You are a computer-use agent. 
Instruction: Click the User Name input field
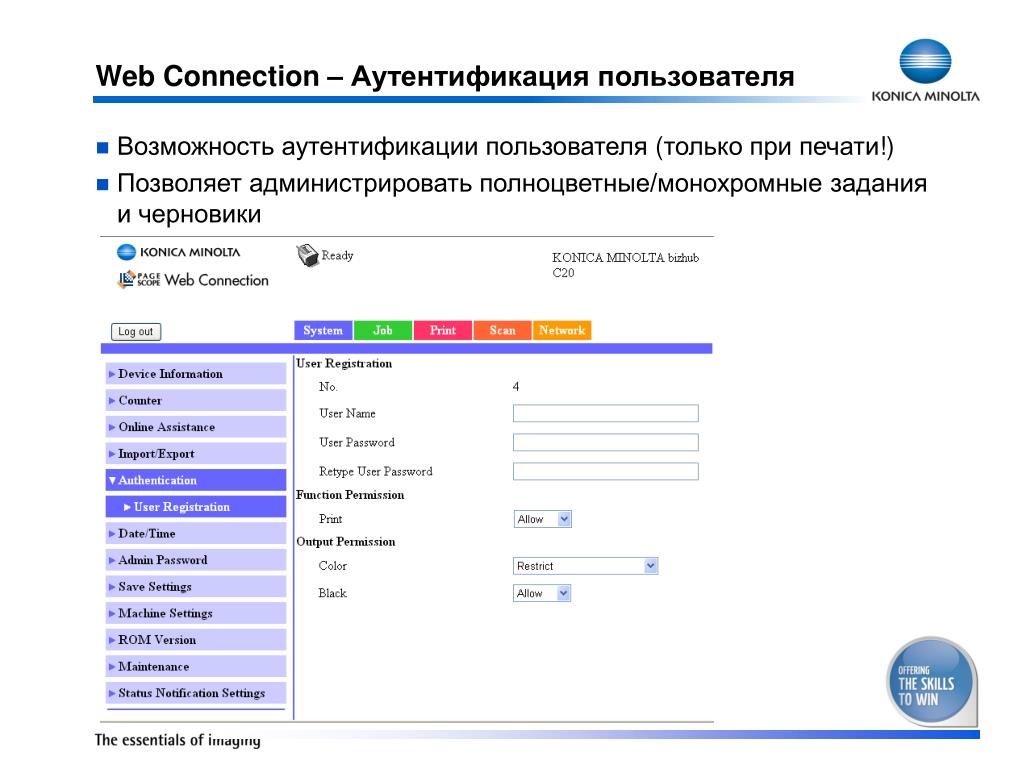pos(605,413)
